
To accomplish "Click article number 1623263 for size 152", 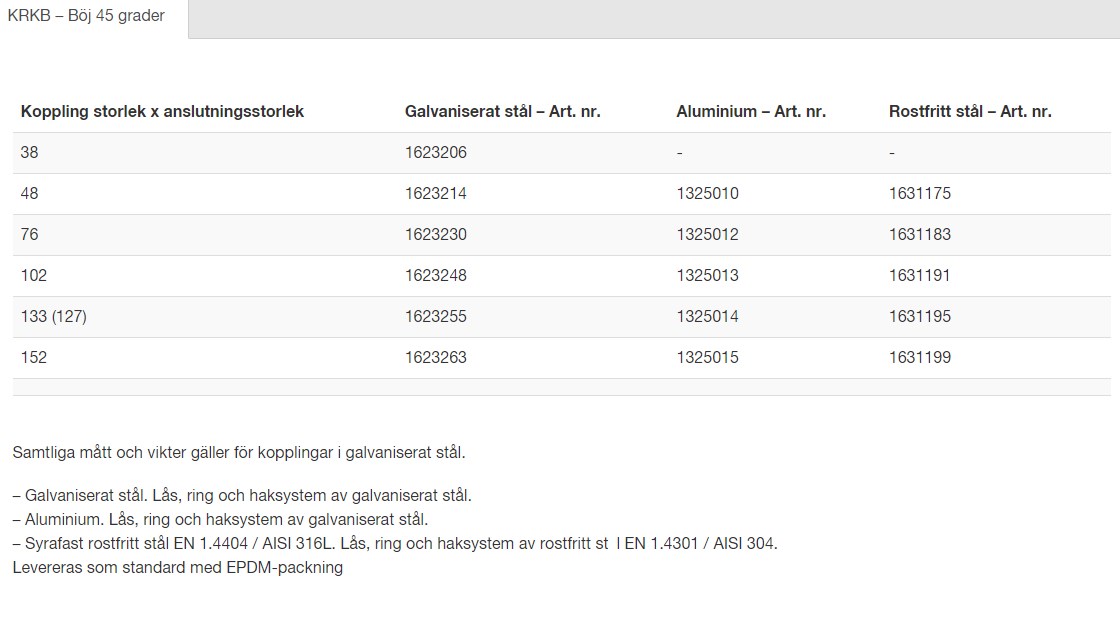I will point(437,356).
